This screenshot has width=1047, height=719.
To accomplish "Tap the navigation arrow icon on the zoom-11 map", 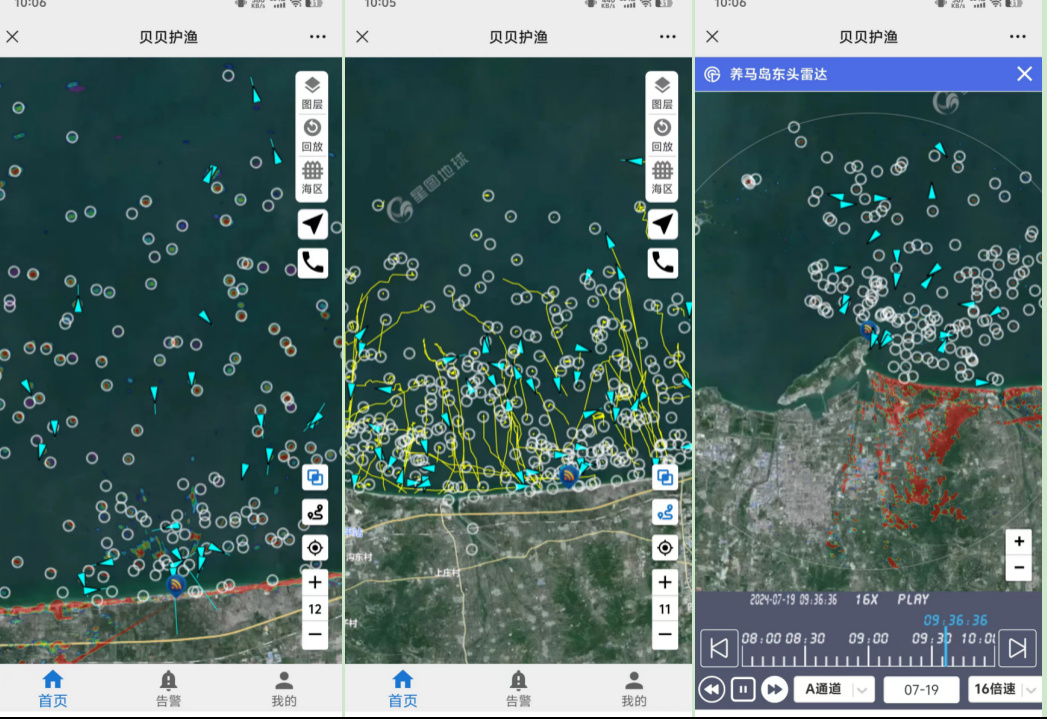I will [x=662, y=223].
